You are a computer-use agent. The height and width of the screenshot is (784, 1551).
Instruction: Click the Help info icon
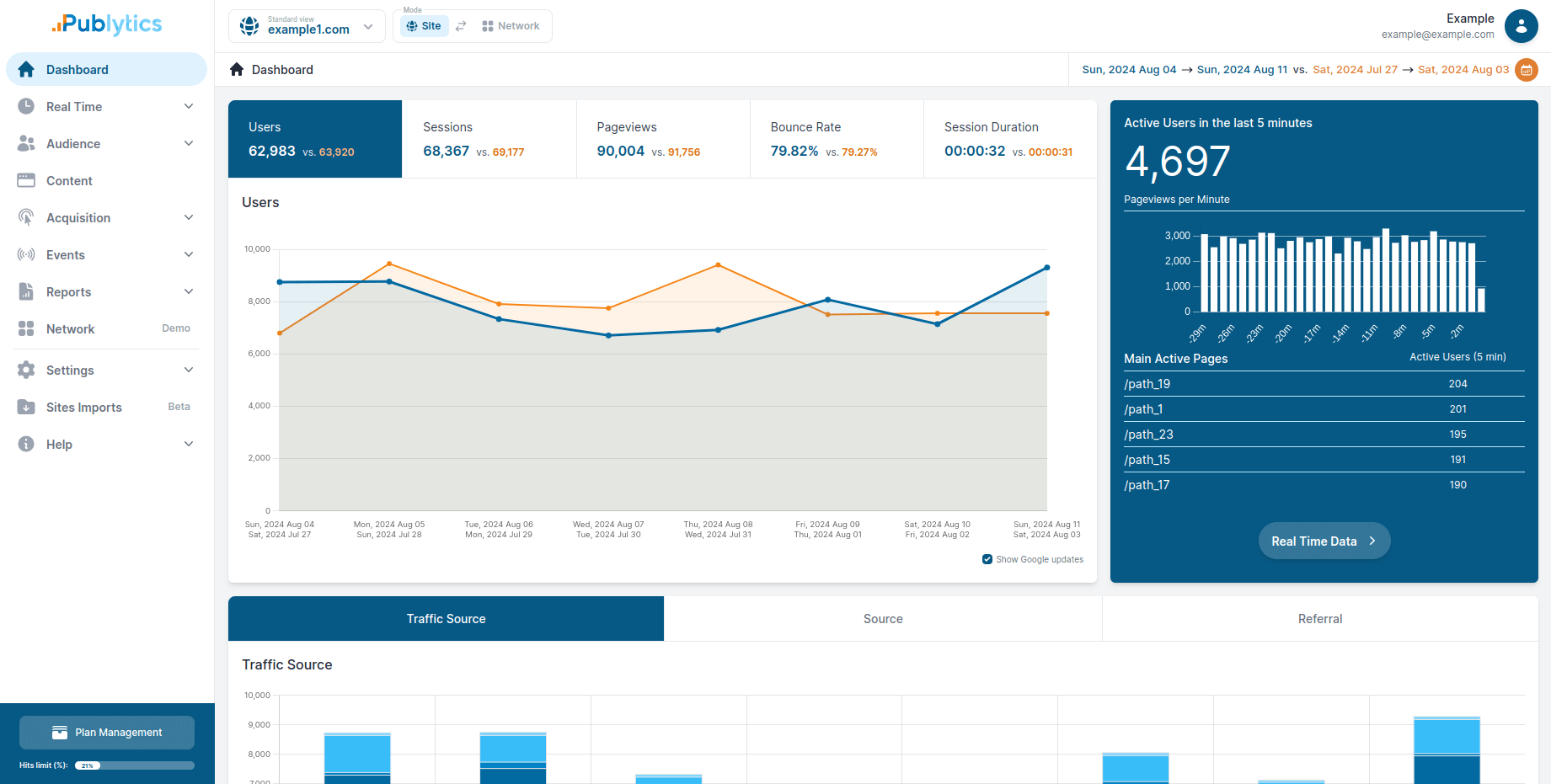[x=26, y=445]
